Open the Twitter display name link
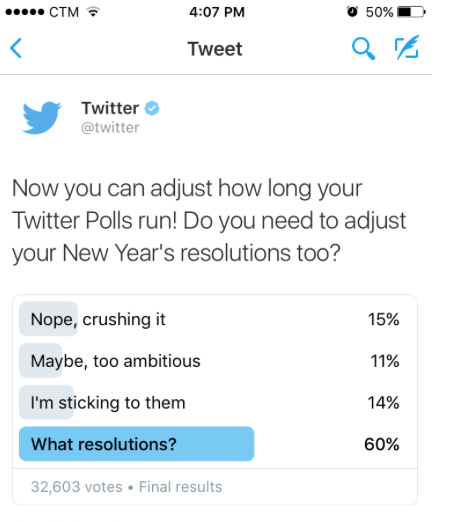The width and height of the screenshot is (451, 522). click(110, 108)
